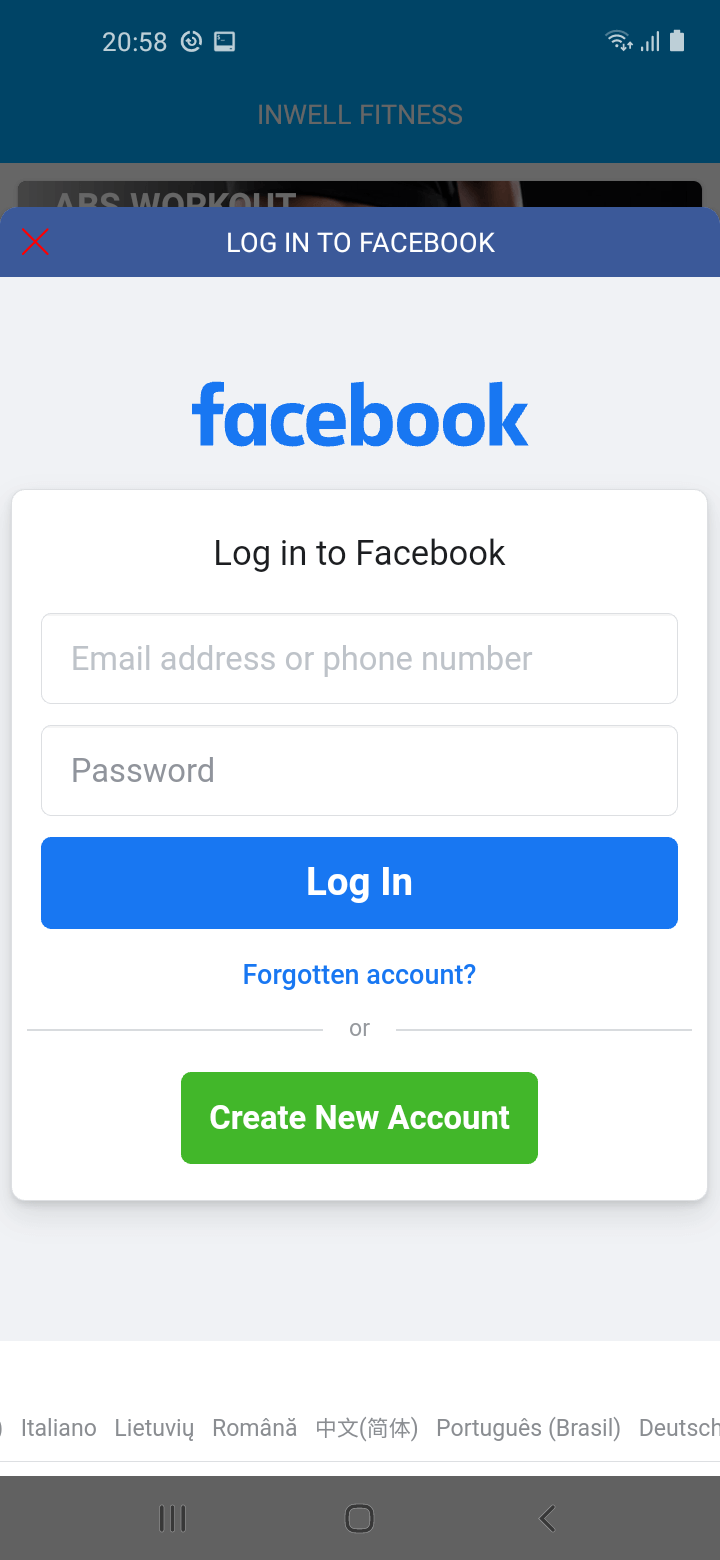Tap the Wi-Fi status bar icon
The image size is (720, 1560).
619,41
